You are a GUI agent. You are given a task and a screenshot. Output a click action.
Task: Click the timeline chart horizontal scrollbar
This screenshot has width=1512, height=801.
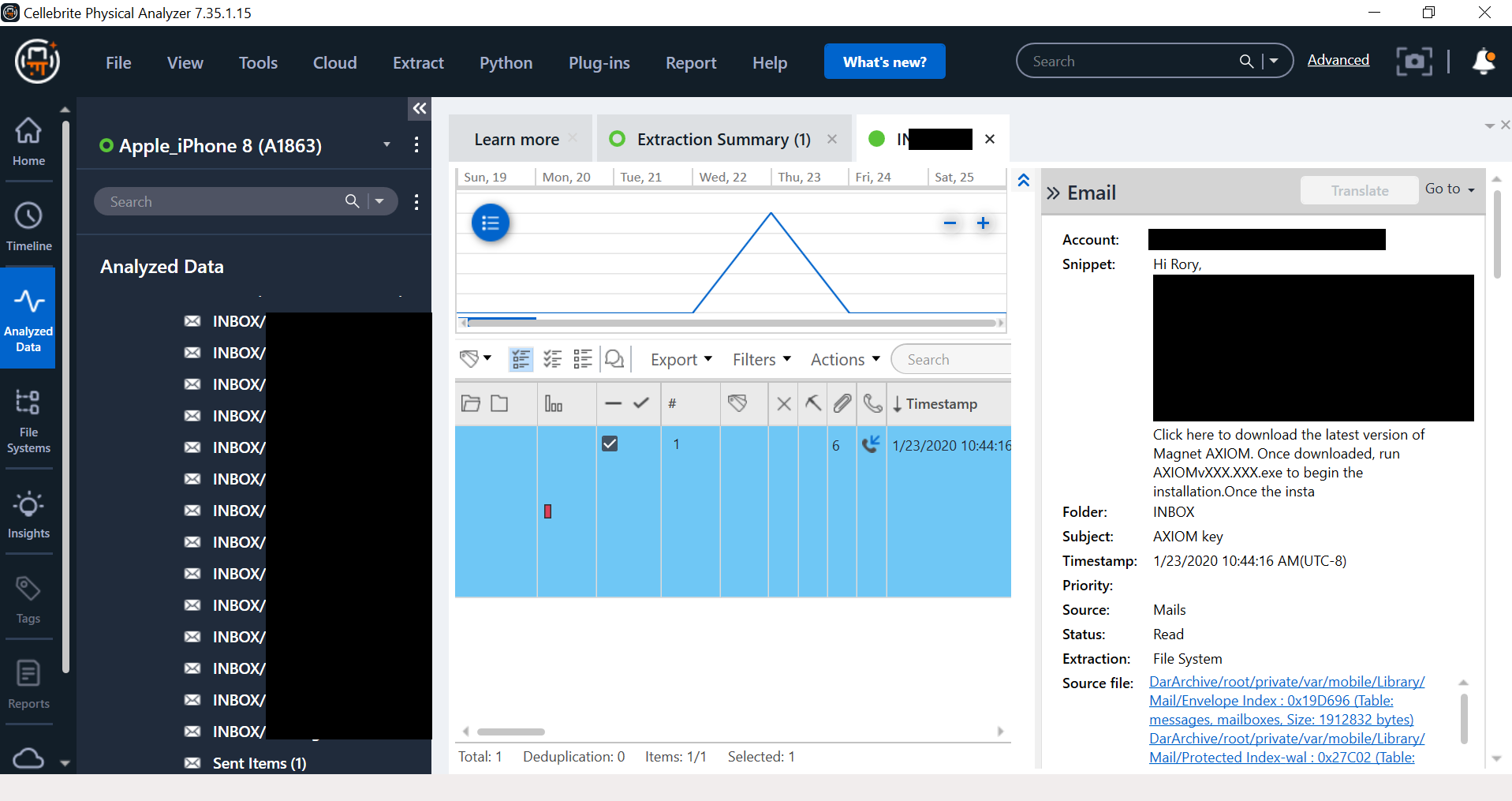(x=730, y=323)
